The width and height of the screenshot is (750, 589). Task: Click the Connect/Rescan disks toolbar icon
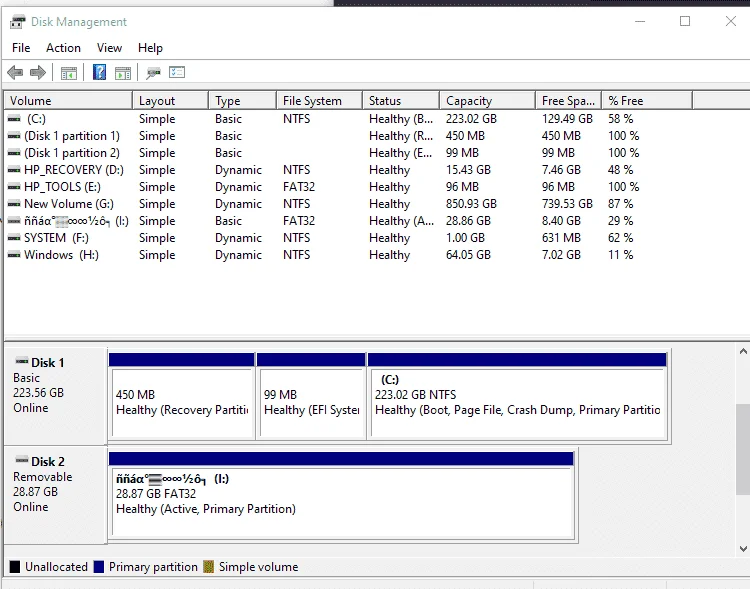[x=153, y=73]
